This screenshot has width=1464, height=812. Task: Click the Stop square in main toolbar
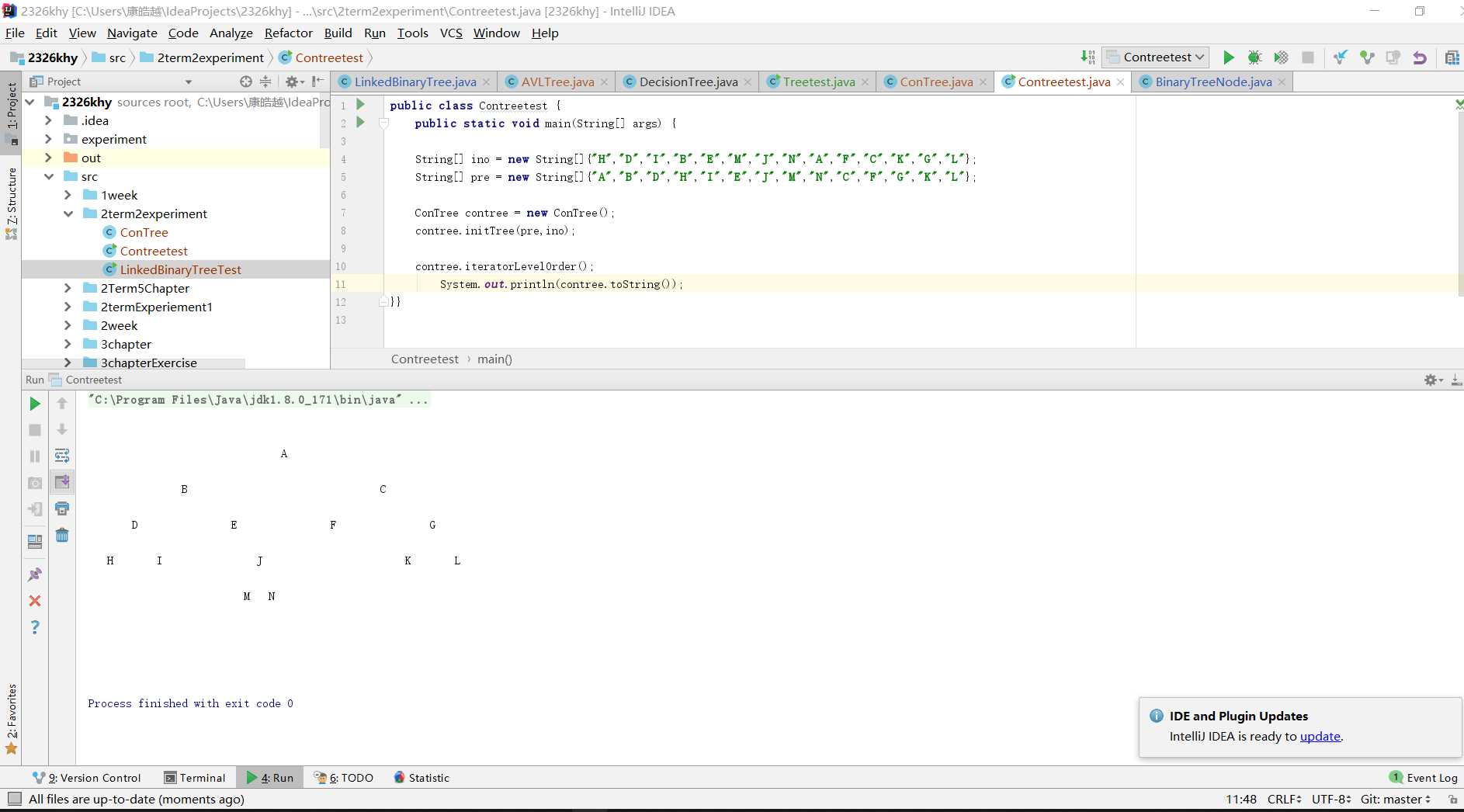tap(1308, 57)
